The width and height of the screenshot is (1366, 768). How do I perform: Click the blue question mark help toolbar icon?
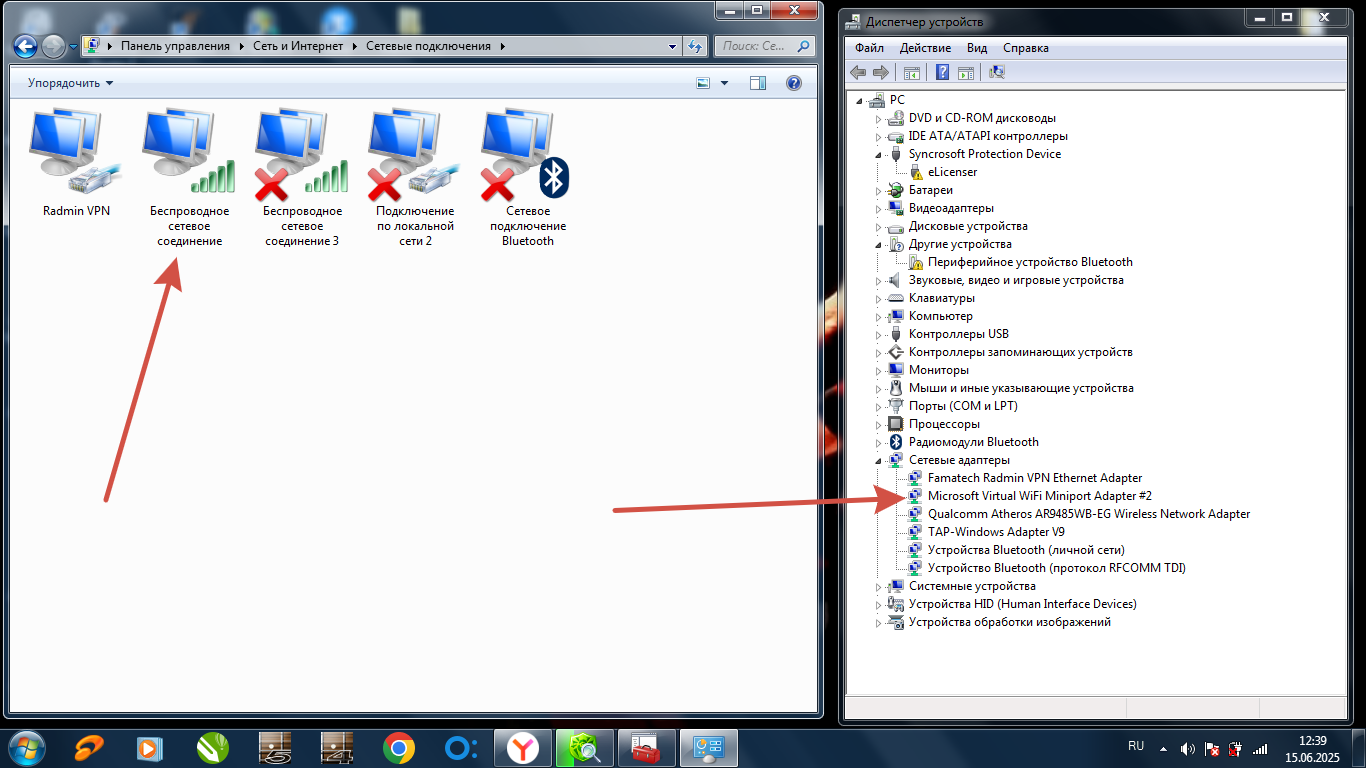(x=942, y=72)
